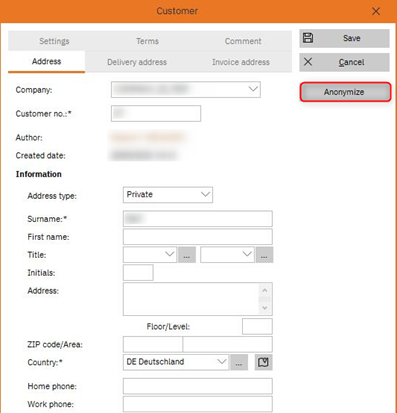Image resolution: width=397 pixels, height=413 pixels.
Task: Click the Anonymize button
Action: click(345, 92)
